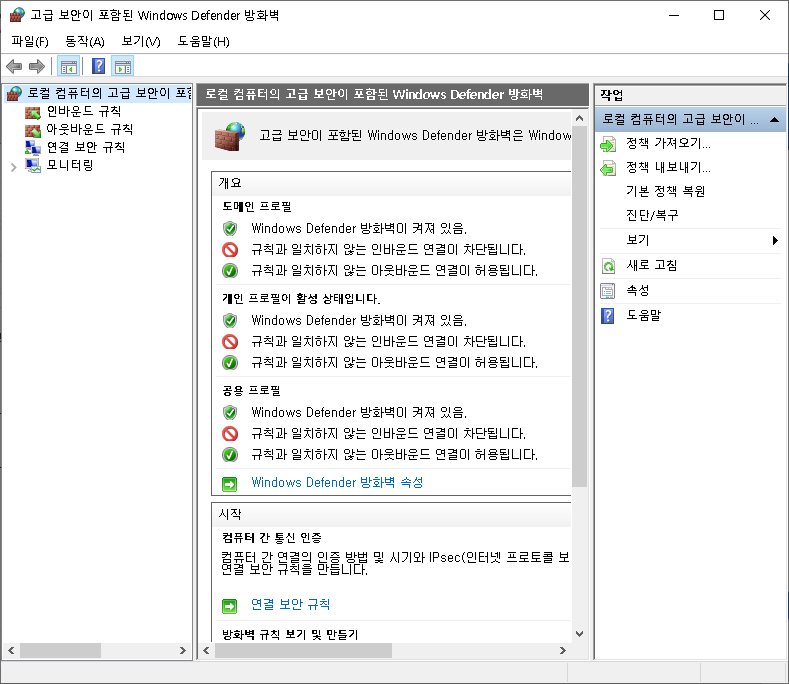
Task: Select the 연결 보안 규칙 tree node
Action: 86,147
